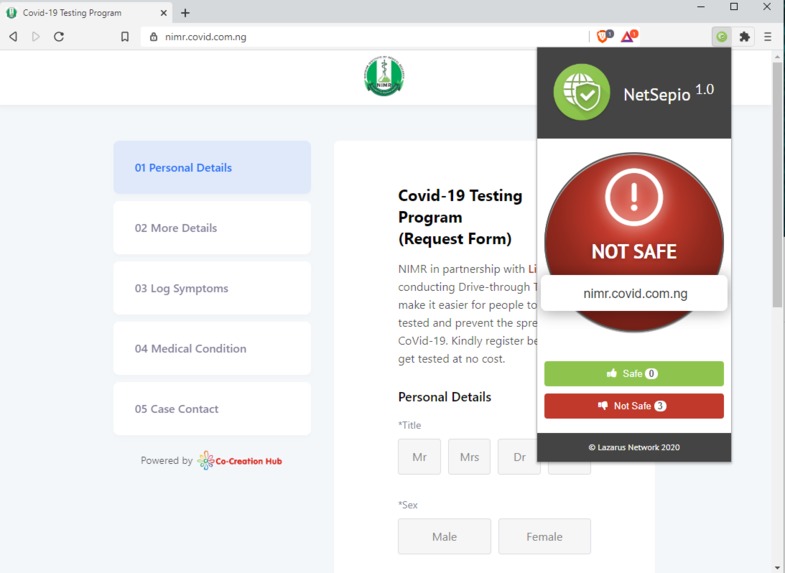This screenshot has height=573, width=785.
Task: Click the NOT SAFE warning exclamation icon
Action: (634, 197)
